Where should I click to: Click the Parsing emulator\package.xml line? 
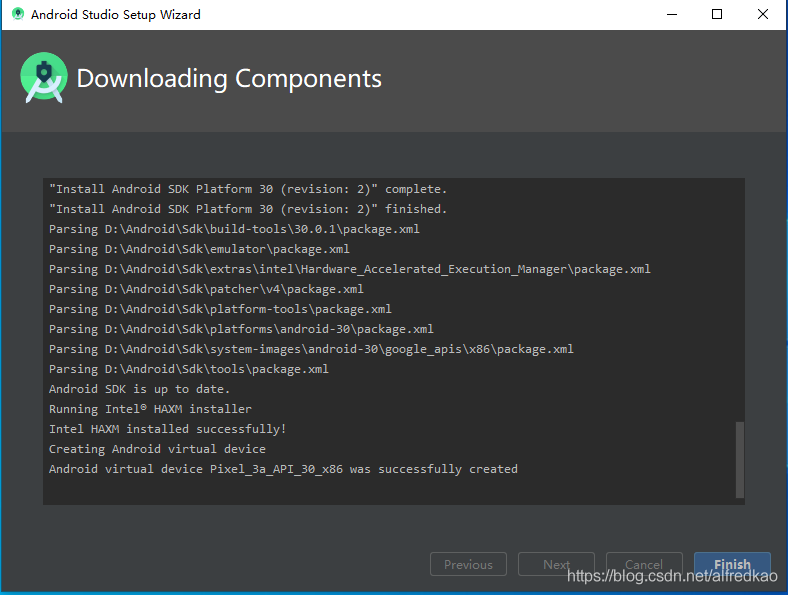click(199, 249)
